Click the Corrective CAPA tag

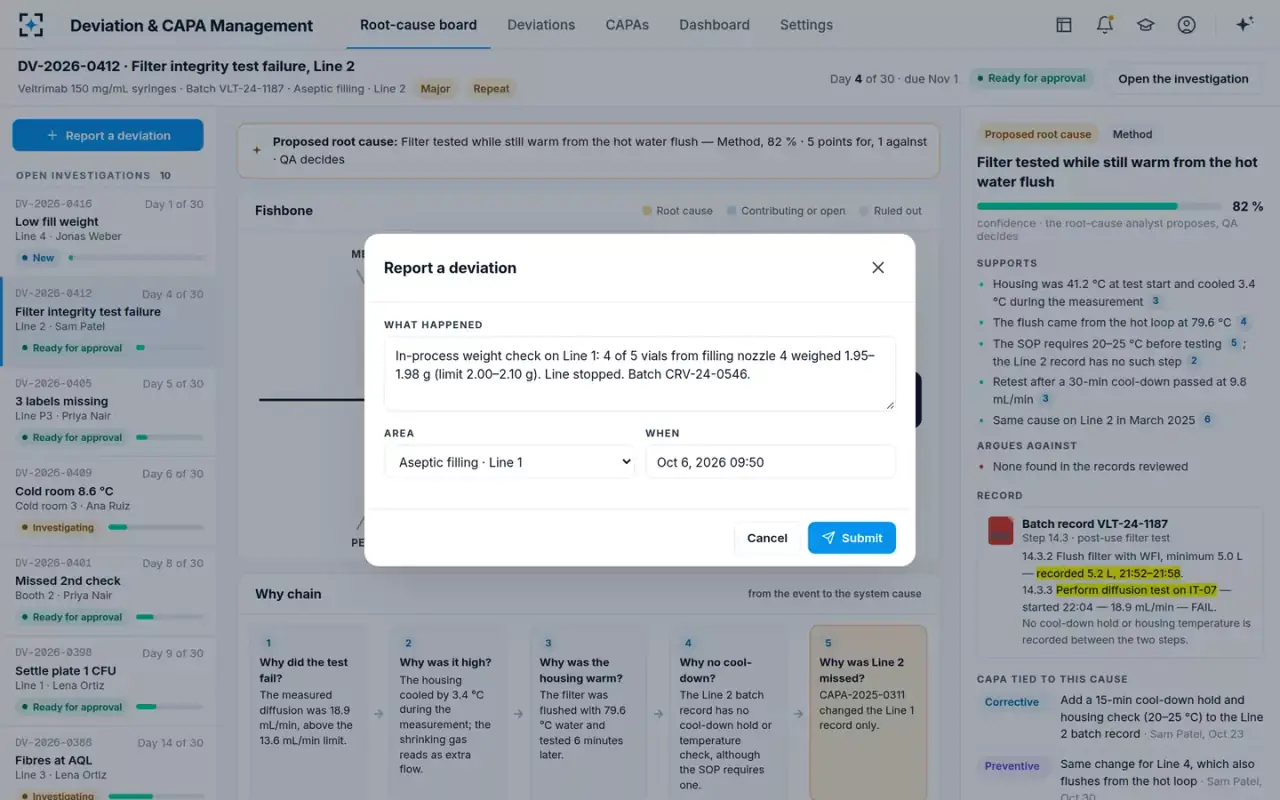[x=1012, y=702]
